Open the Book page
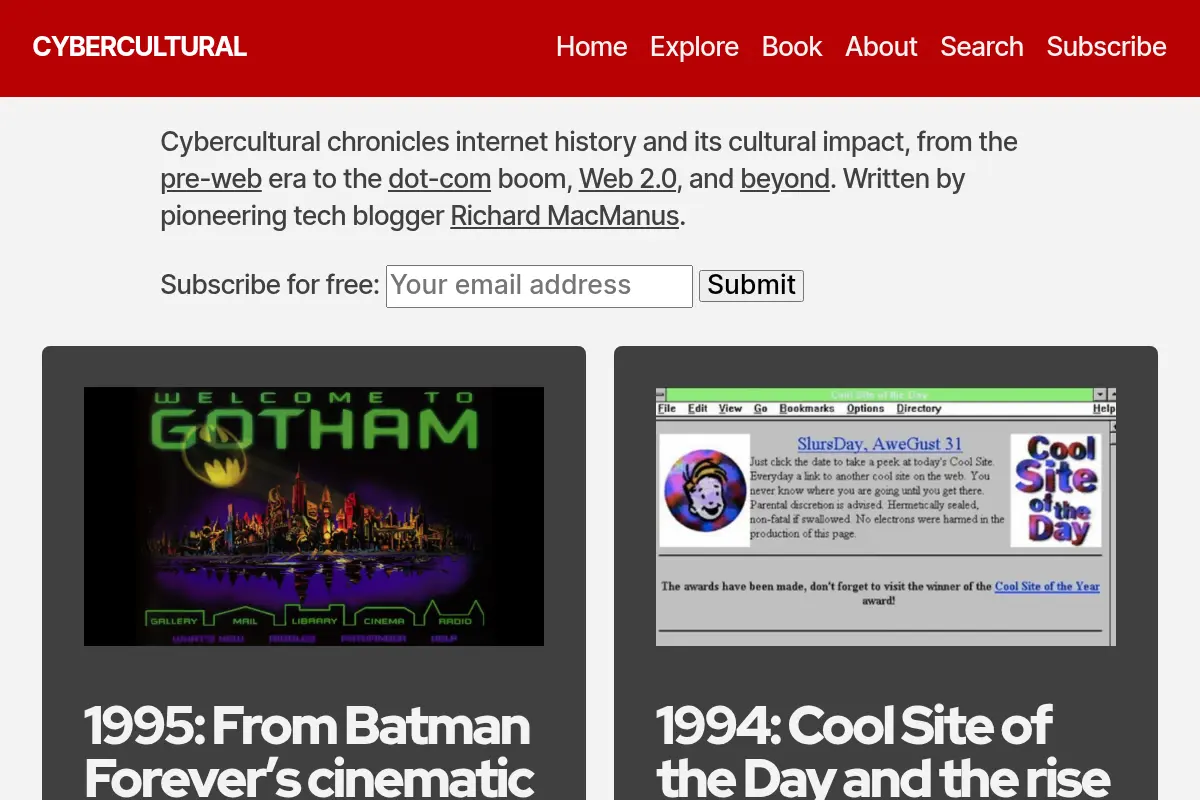1200x800 pixels. [792, 47]
